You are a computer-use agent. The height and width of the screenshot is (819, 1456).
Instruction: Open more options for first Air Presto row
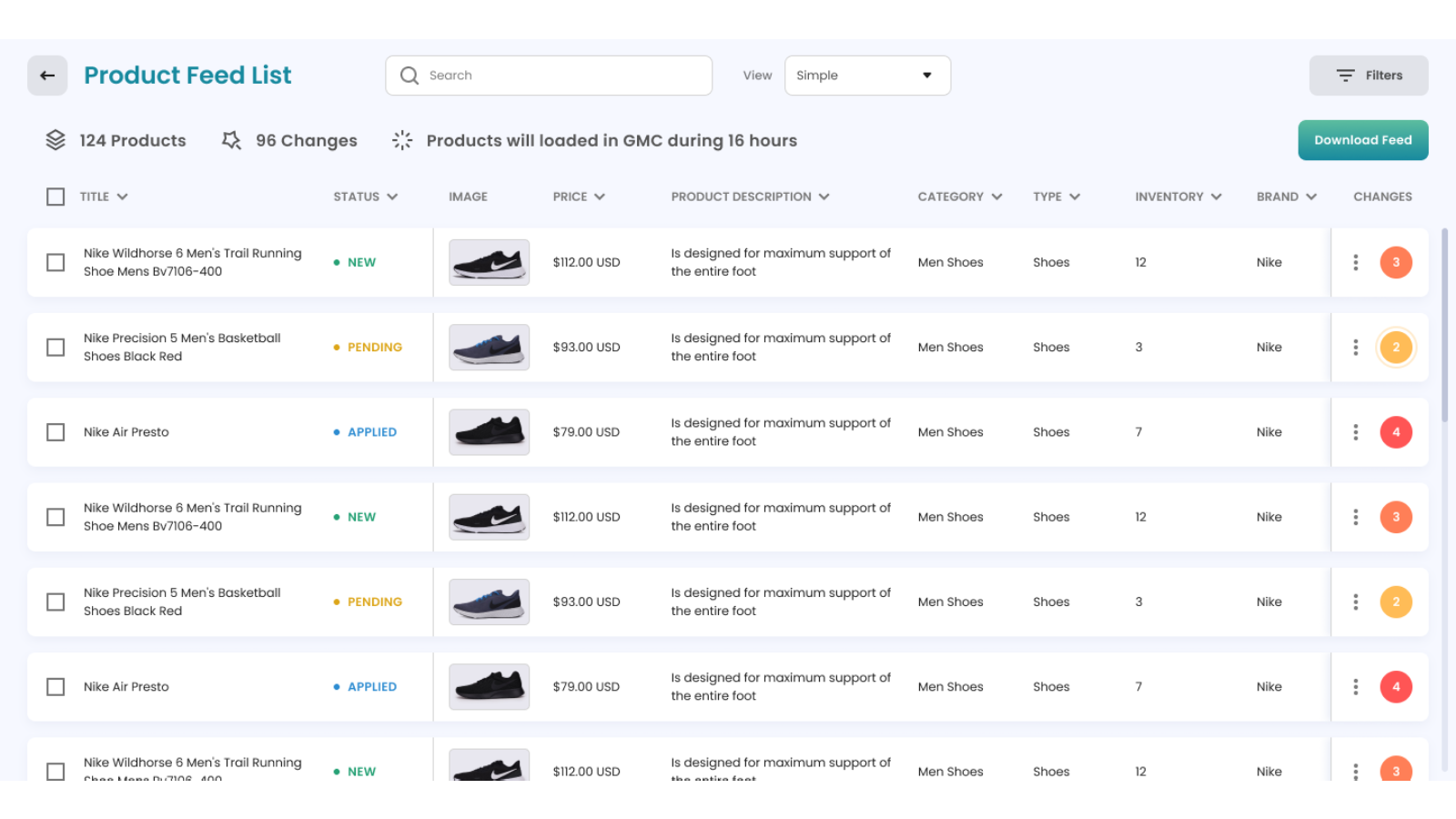(1356, 432)
